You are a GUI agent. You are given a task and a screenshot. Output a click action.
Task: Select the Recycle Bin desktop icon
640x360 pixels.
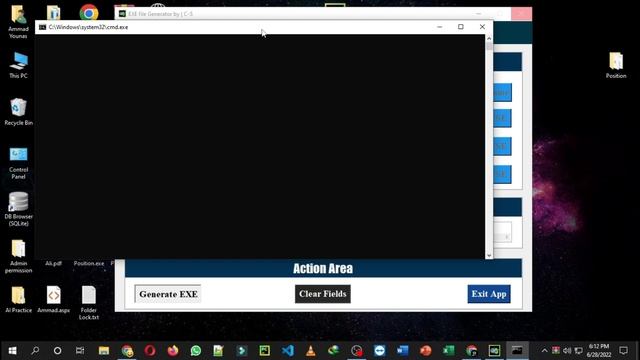(18, 112)
